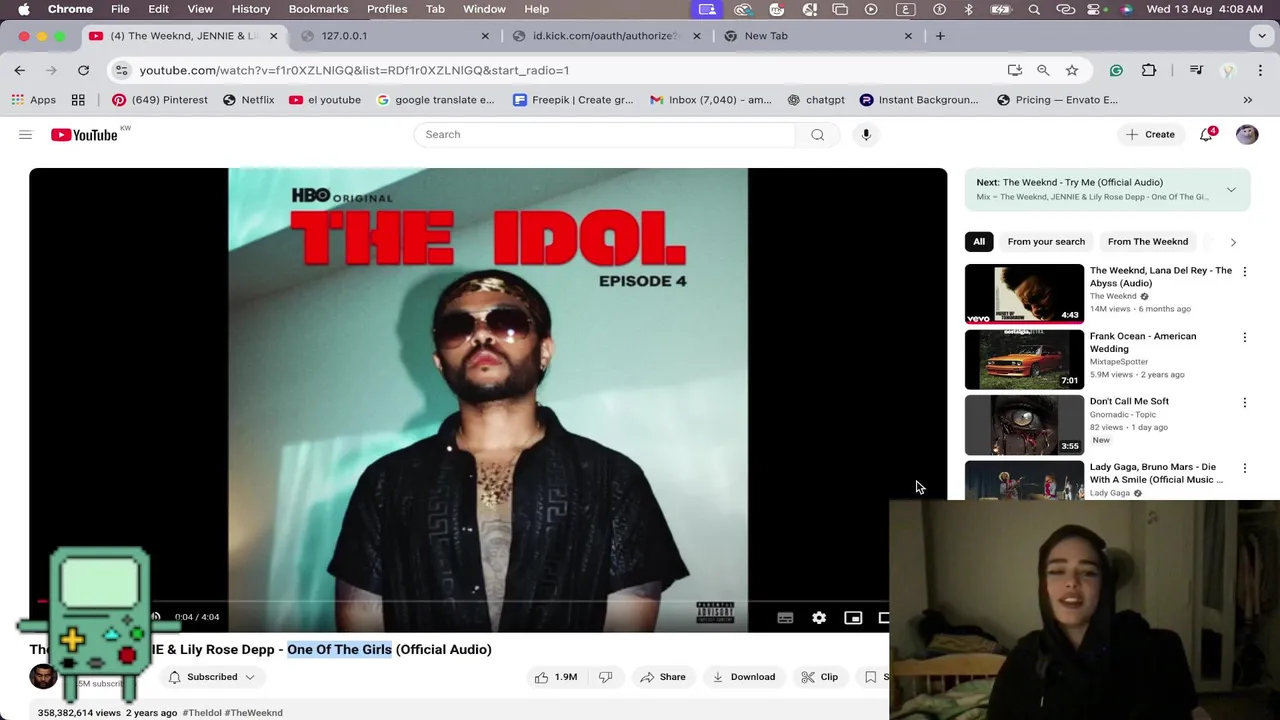Viewport: 1280px width, 720px height.
Task: Open the Apple menu
Action: click(24, 9)
